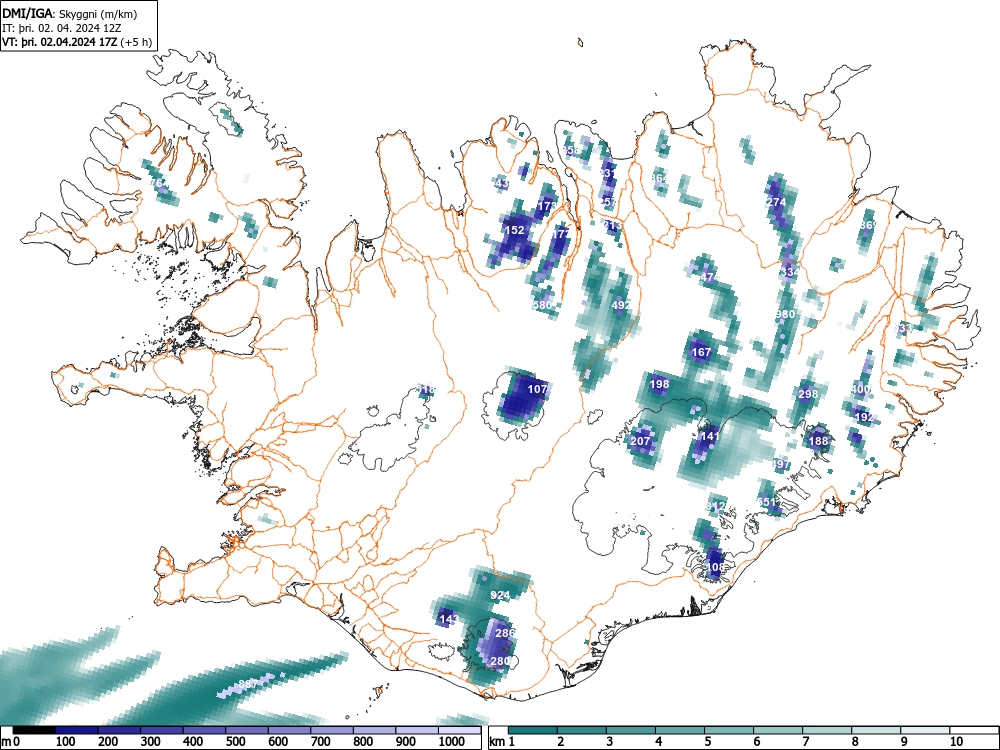Click the visibility value 580 on the map
This screenshot has width=1000, height=750.
tap(542, 305)
